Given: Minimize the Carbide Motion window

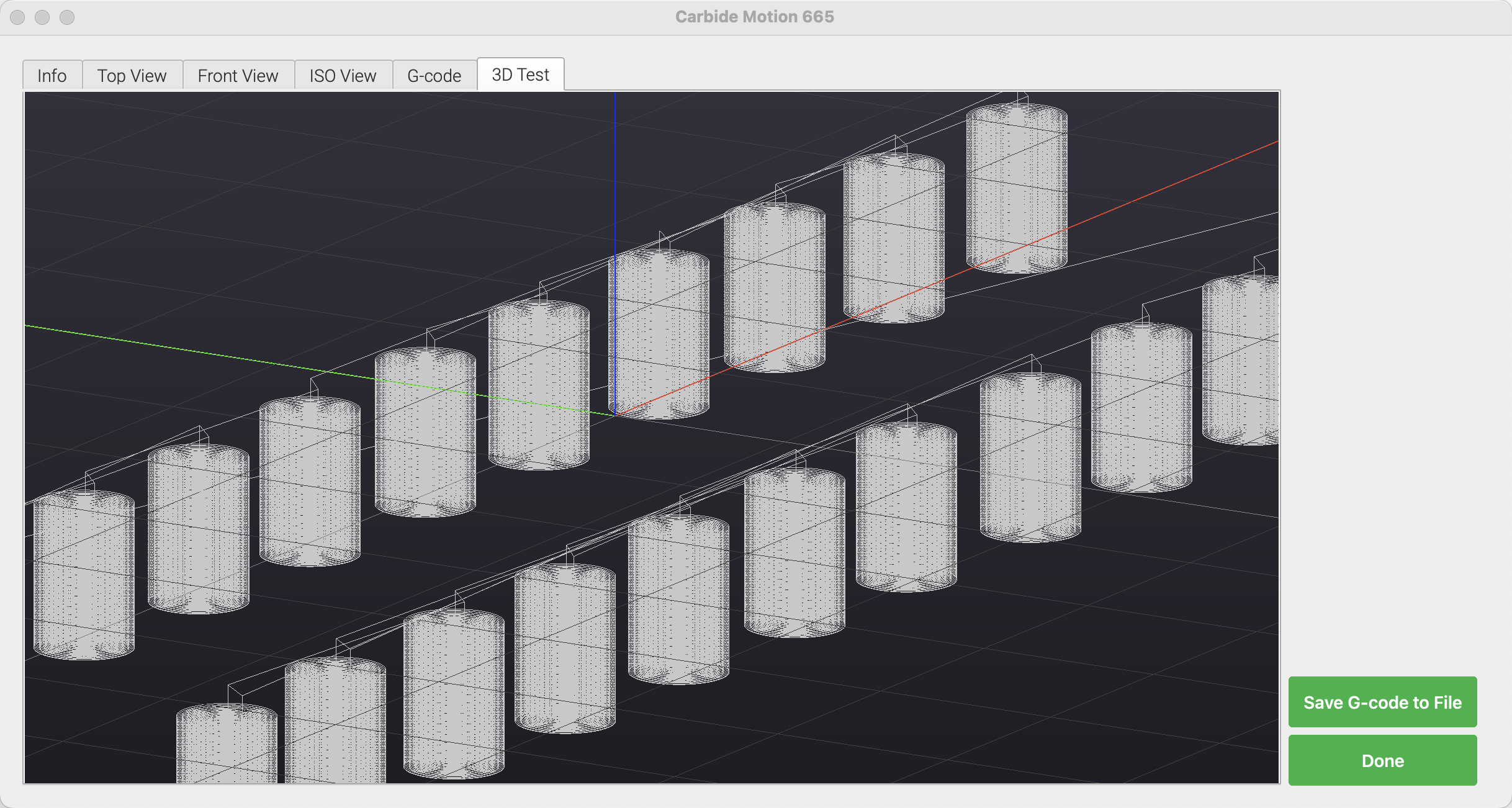Looking at the screenshot, I should [42, 17].
